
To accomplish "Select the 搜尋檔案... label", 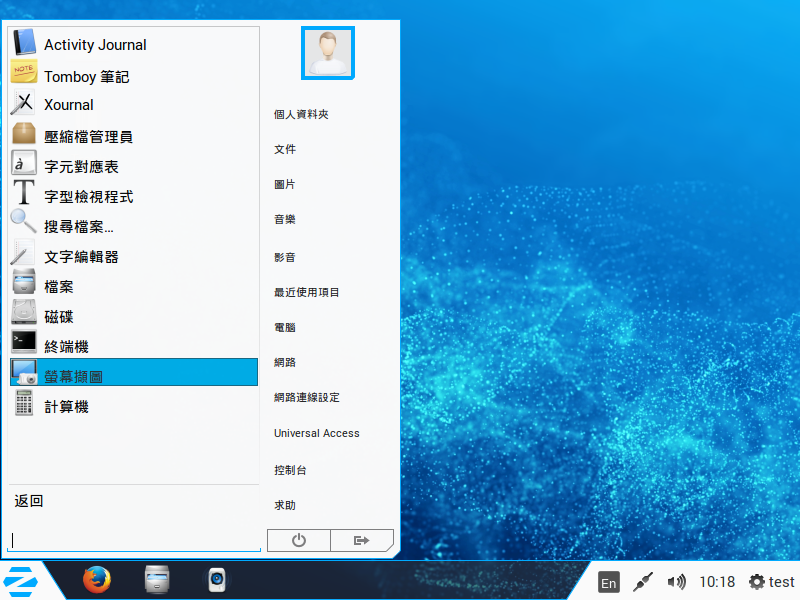I will pyautogui.click(x=79, y=227).
